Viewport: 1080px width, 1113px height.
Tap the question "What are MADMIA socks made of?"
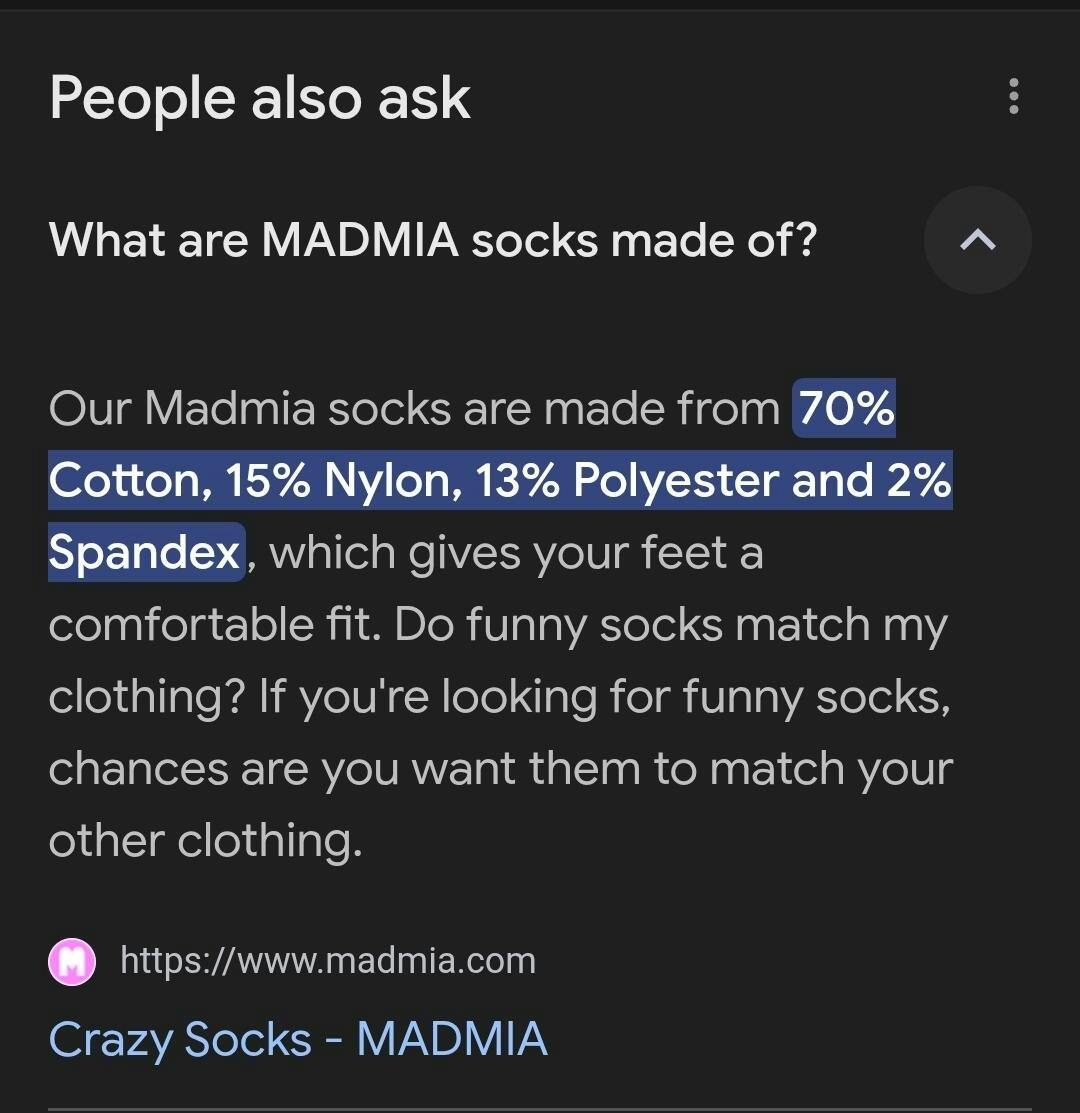pos(432,240)
